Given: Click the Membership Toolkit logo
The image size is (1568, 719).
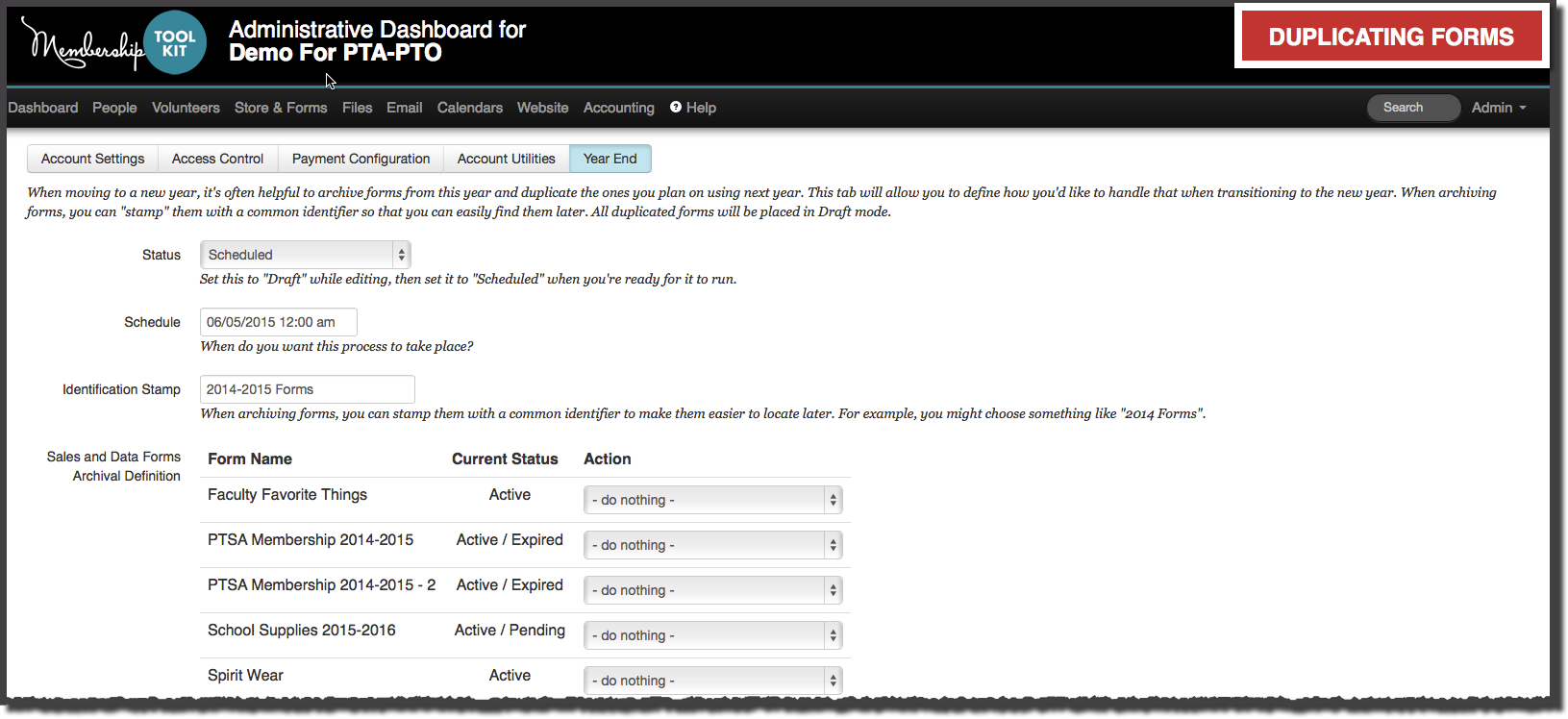Looking at the screenshot, I should [114, 43].
